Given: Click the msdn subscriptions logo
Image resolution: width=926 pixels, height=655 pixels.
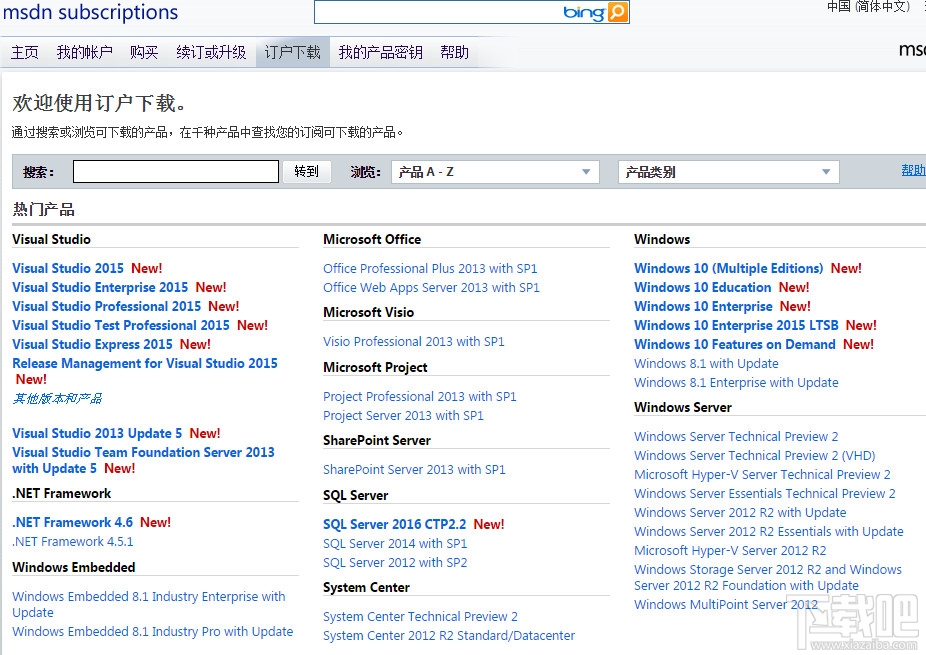Looking at the screenshot, I should (91, 13).
